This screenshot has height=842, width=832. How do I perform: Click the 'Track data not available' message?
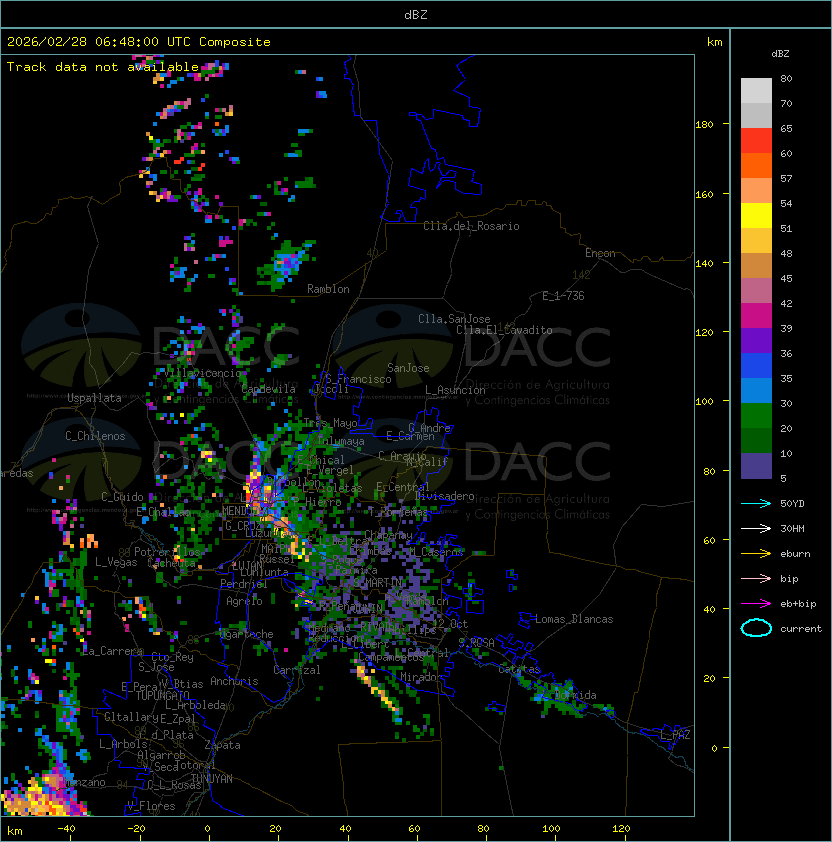point(103,67)
